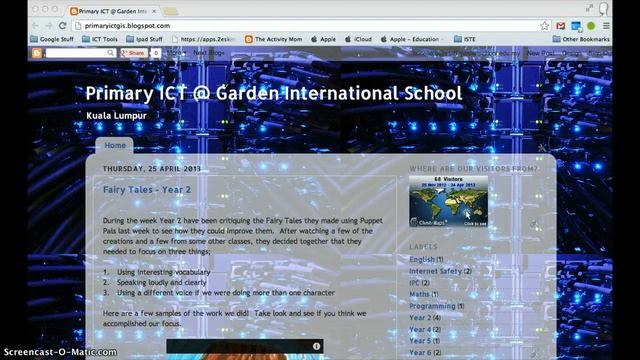Click the navbar search magnifier icon
The width and height of the screenshot is (640, 360).
(110, 53)
